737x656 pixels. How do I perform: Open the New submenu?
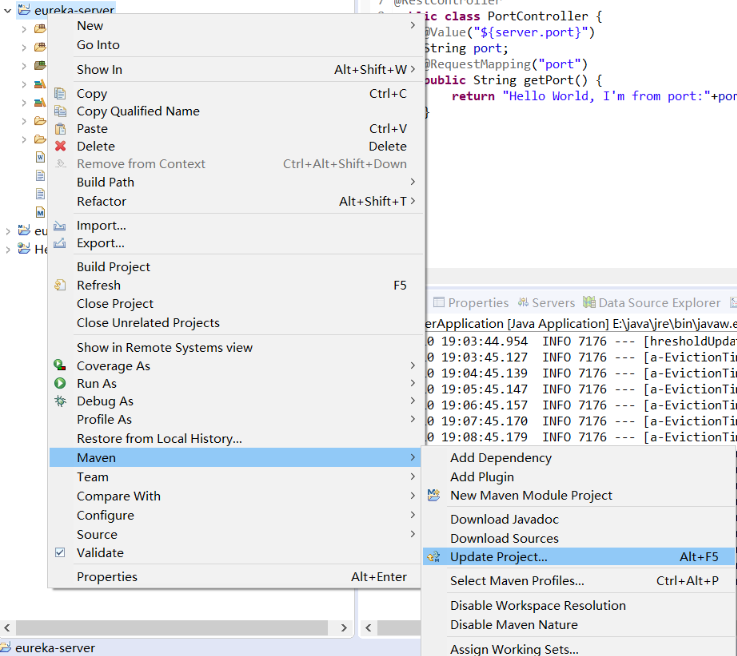pyautogui.click(x=235, y=26)
